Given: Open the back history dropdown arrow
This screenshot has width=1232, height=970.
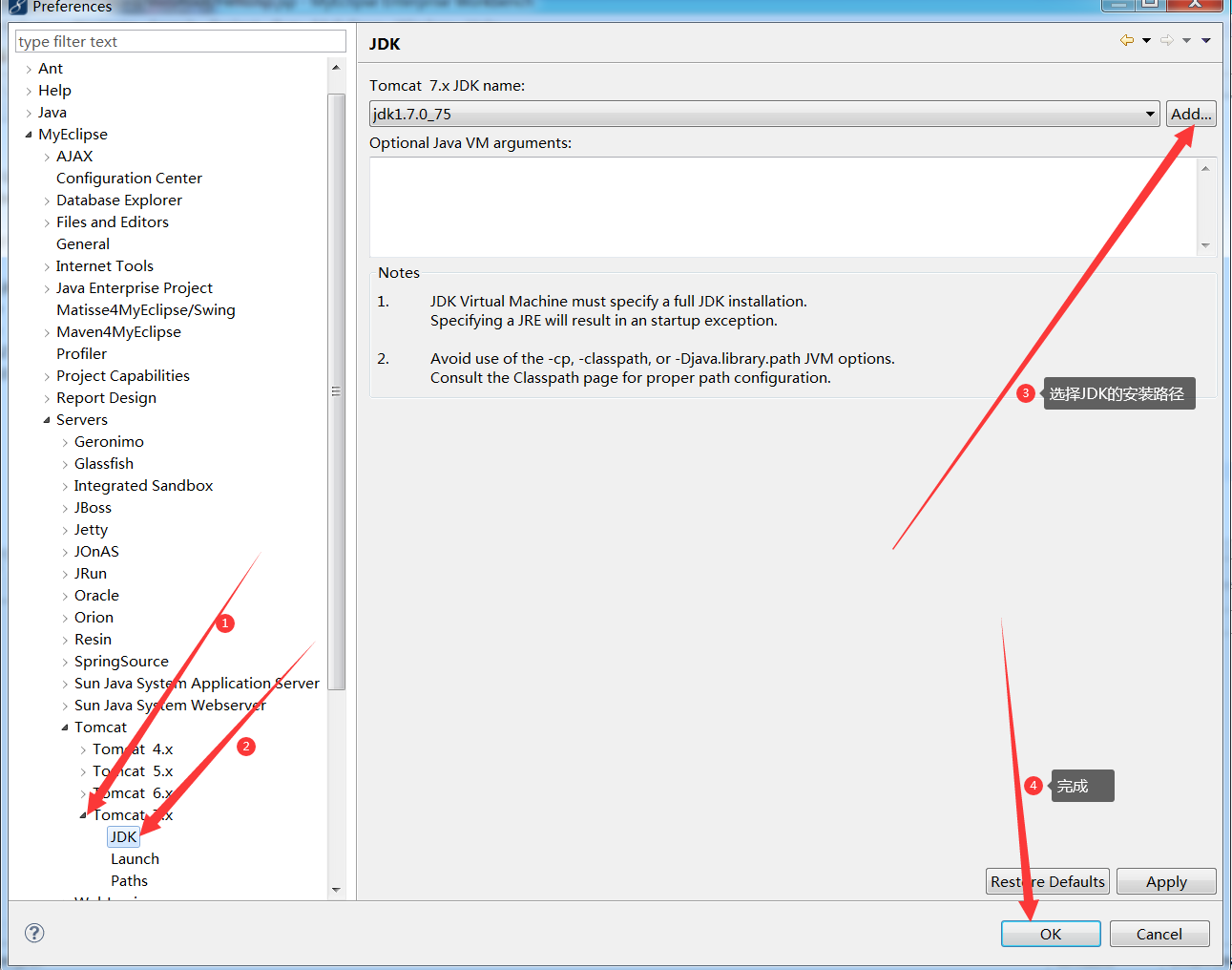Looking at the screenshot, I should [1146, 40].
